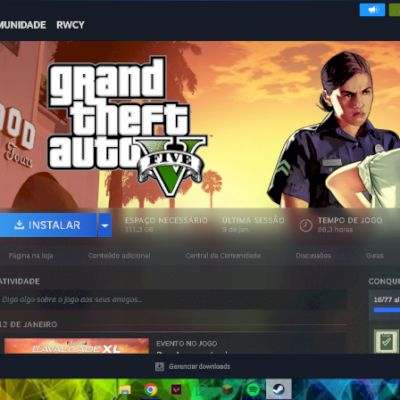400x400 pixels.
Task: Go to Central da Comunidade
Action: point(223,256)
